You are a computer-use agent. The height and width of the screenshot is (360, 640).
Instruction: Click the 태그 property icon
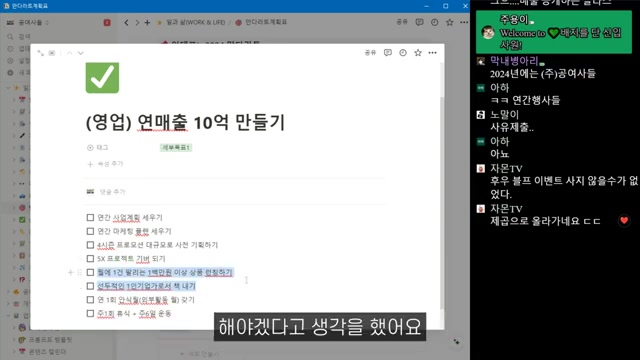[x=90, y=147]
